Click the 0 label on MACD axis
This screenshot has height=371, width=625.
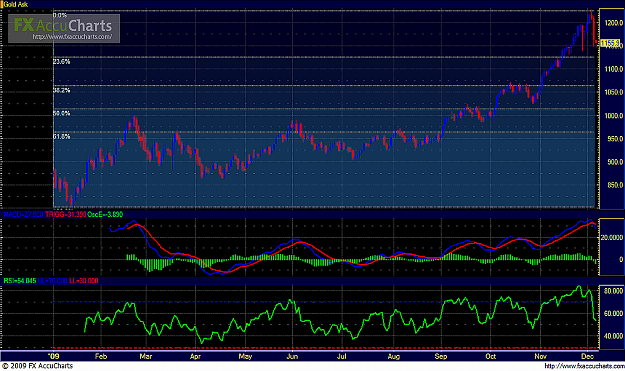tap(621, 259)
